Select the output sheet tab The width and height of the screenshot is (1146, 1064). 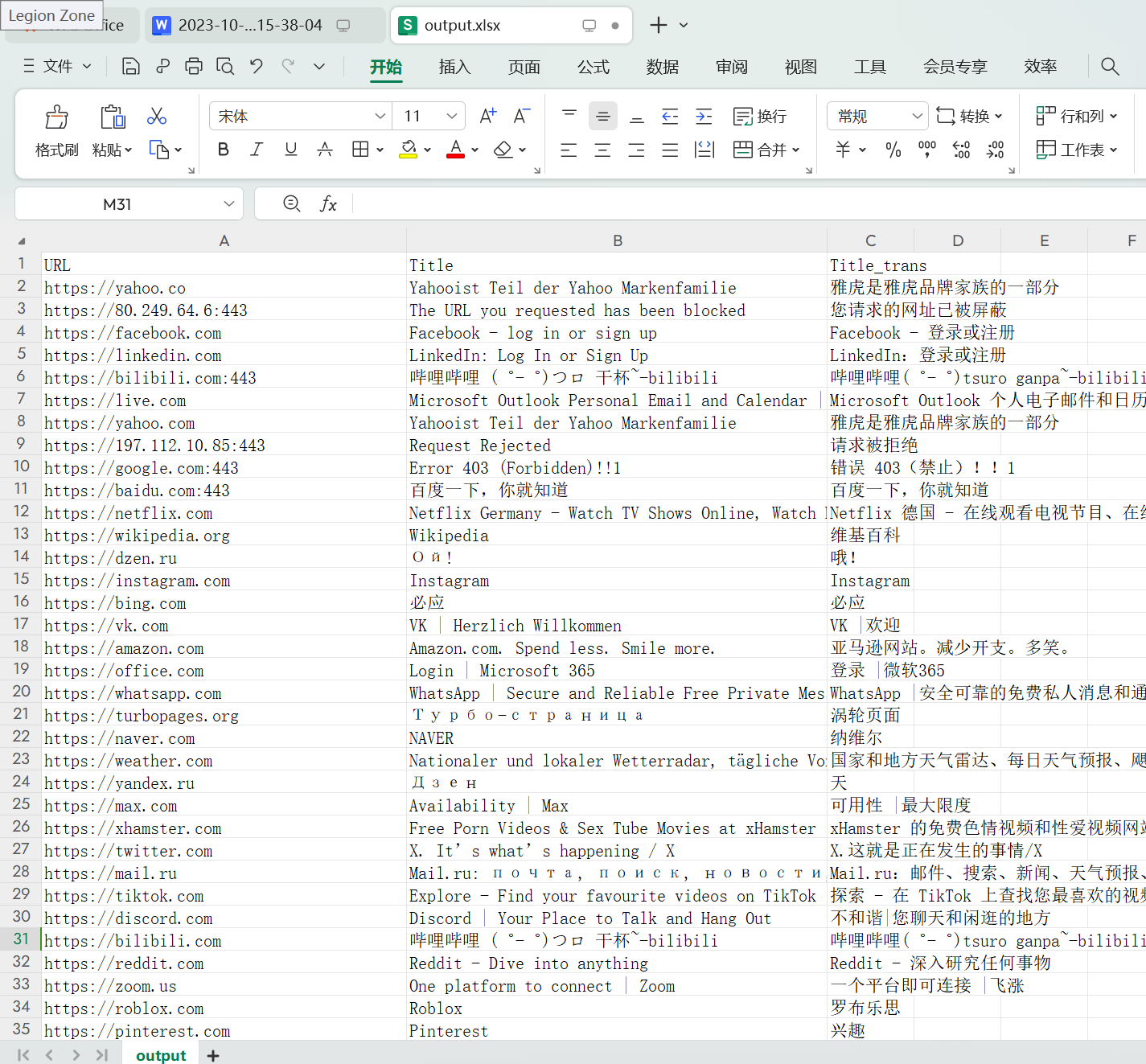[x=161, y=1055]
